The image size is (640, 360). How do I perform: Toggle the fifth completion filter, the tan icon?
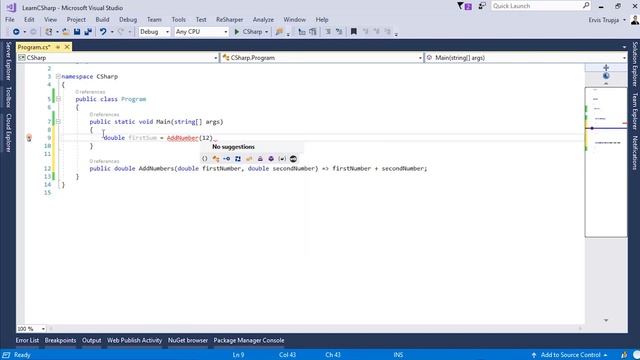pyautogui.click(x=249, y=159)
